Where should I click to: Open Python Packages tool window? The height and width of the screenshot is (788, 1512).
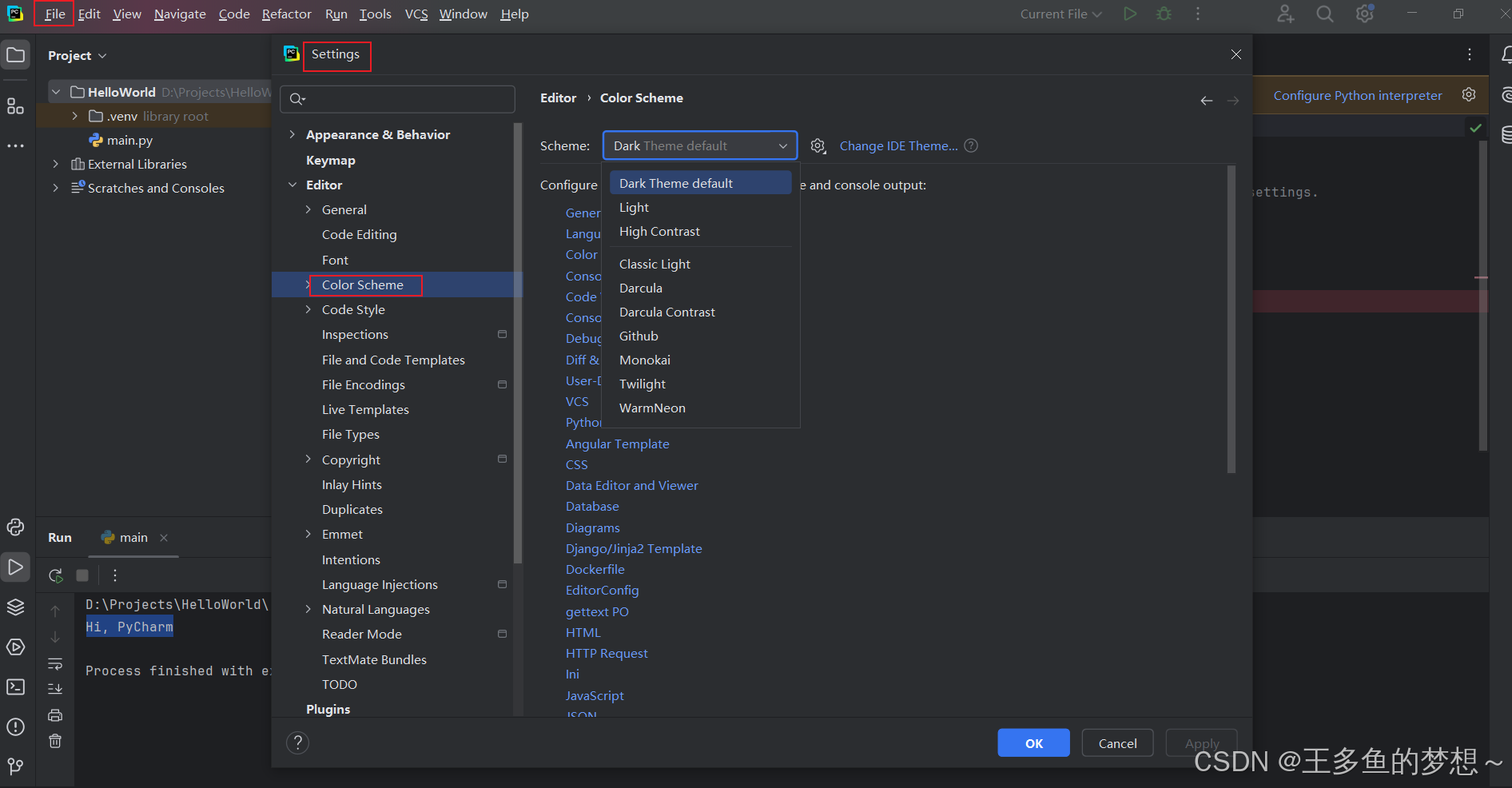click(15, 527)
